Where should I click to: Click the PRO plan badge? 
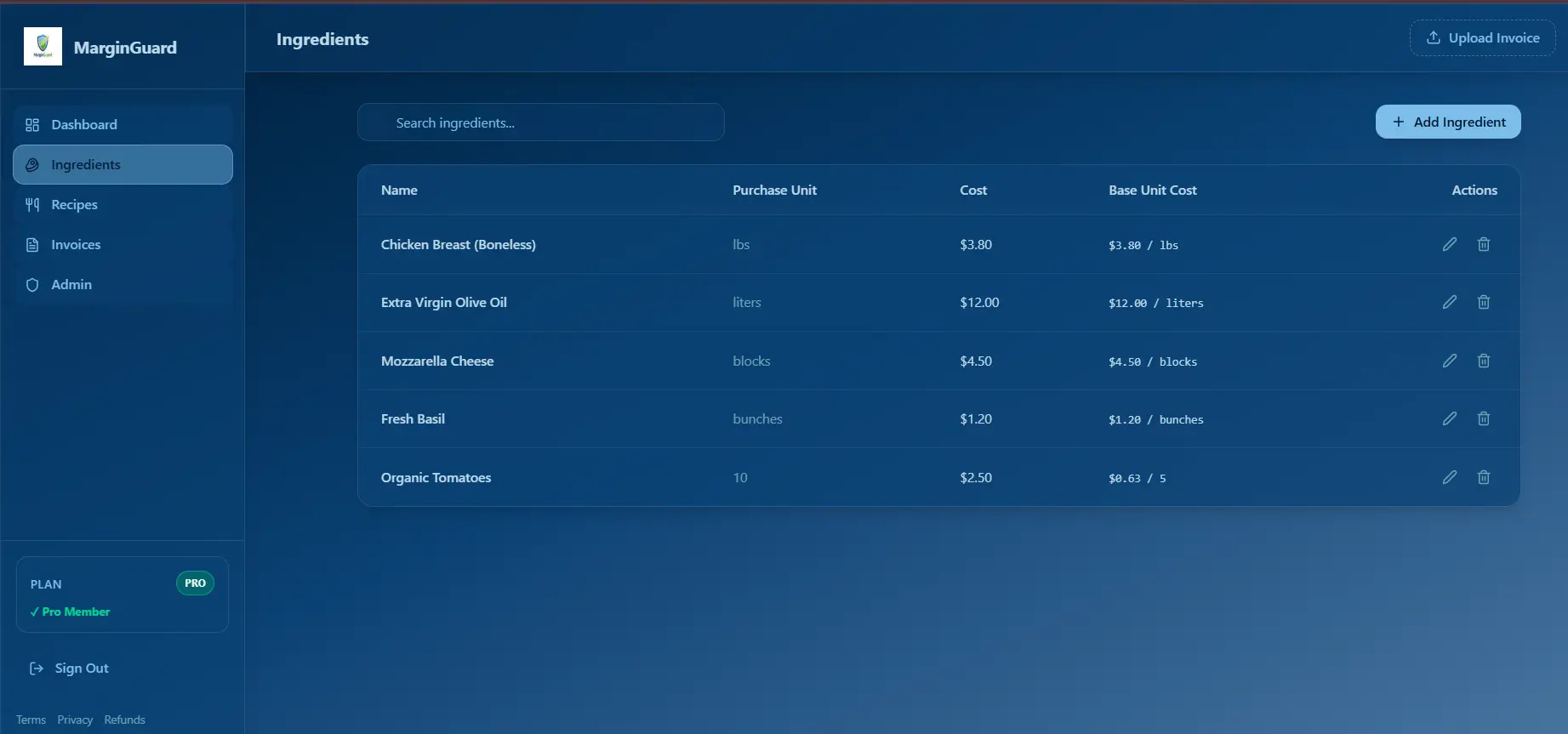coord(195,583)
